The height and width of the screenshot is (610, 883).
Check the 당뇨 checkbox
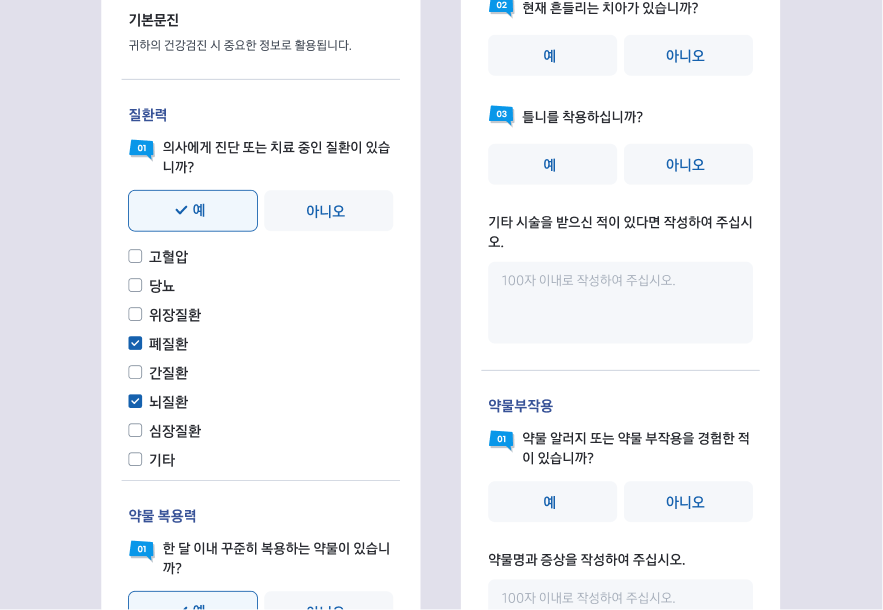pos(135,285)
